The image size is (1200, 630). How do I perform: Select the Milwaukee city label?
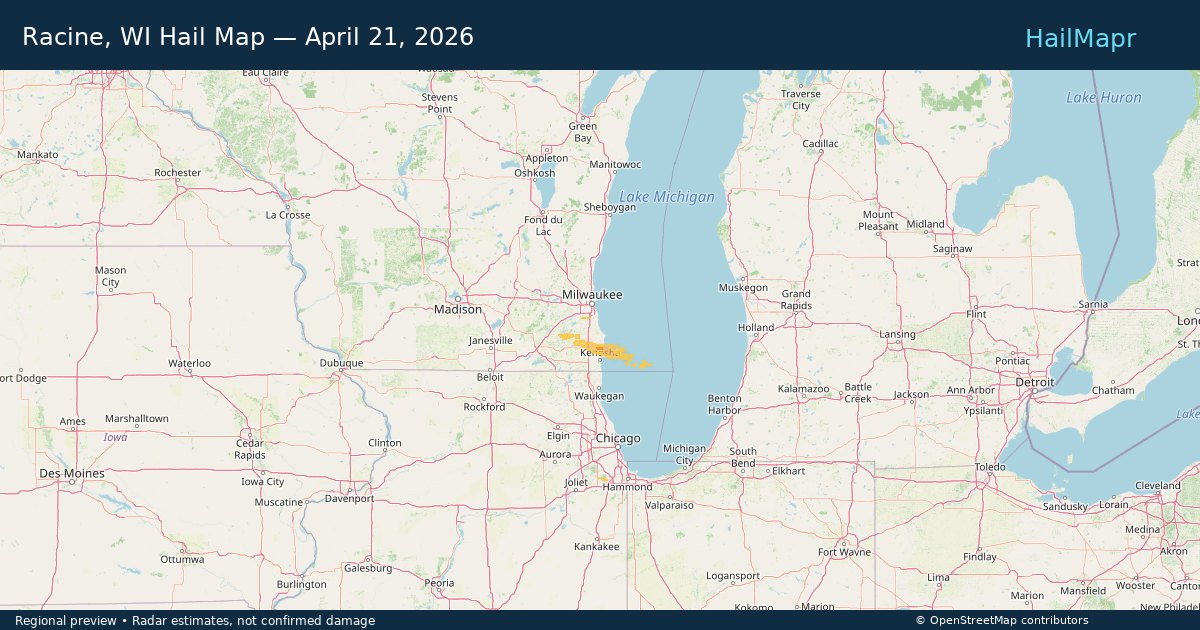(592, 295)
